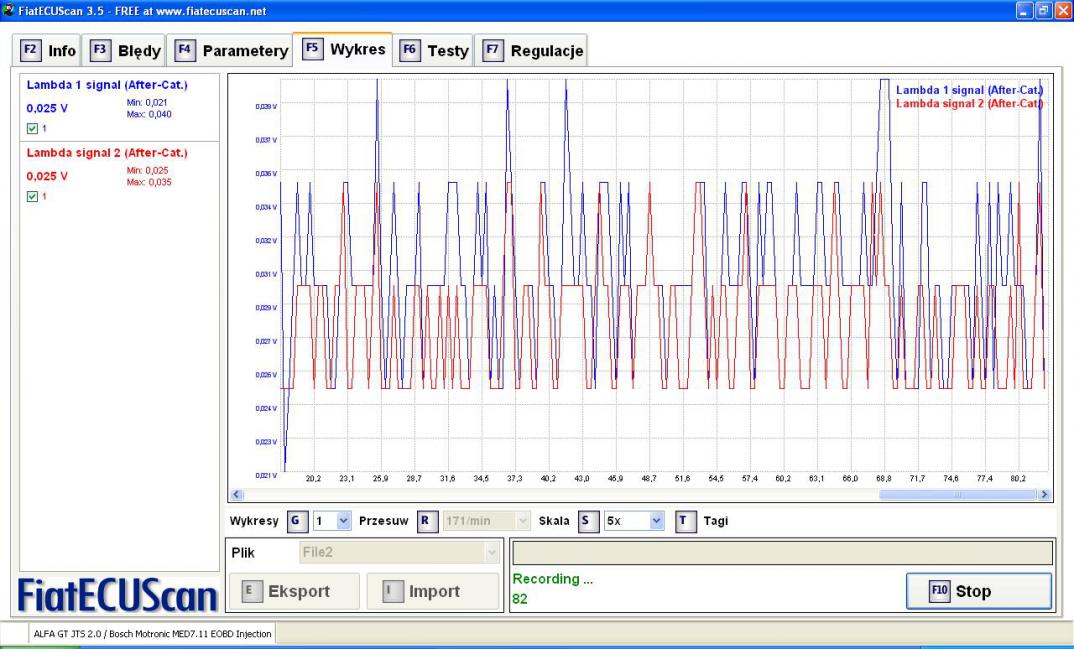Uncheck the Lambda signal 2 checkbox

coord(32,196)
